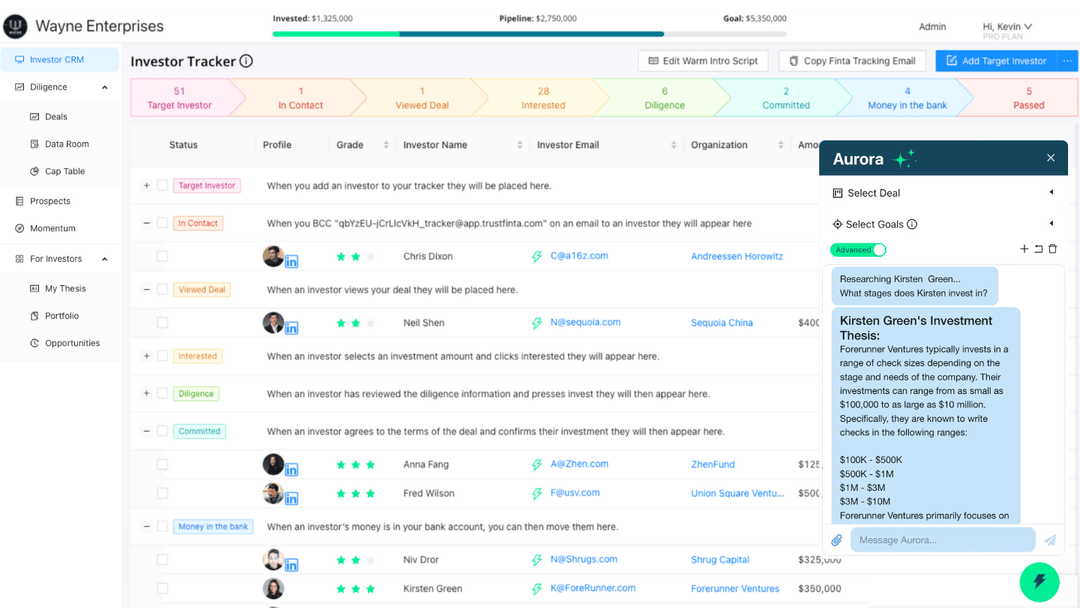The image size is (1080, 608).
Task: Click the Message Aurora input field
Action: click(x=942, y=540)
